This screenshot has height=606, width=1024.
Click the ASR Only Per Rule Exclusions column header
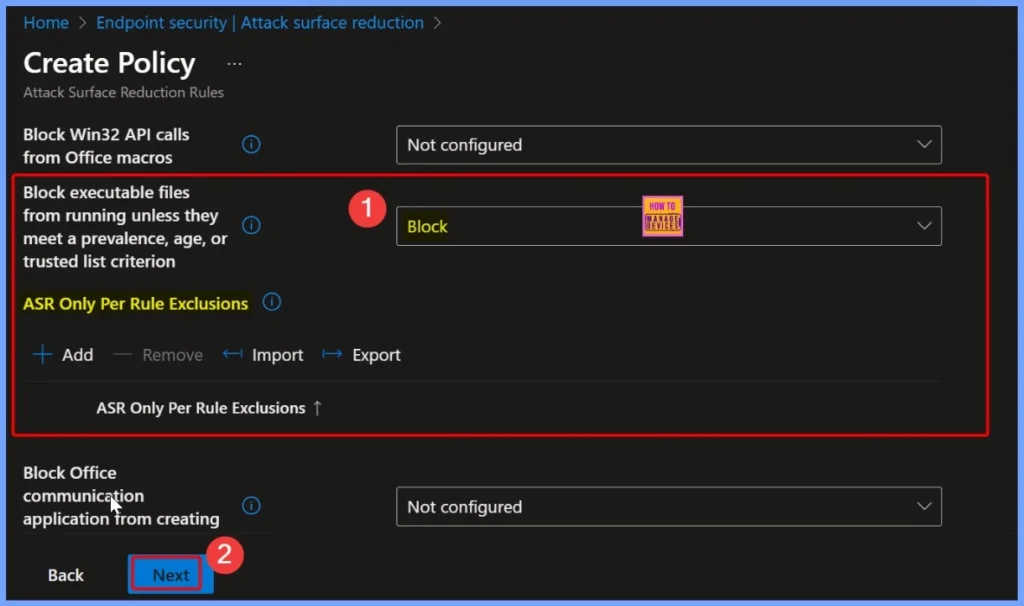click(x=200, y=408)
